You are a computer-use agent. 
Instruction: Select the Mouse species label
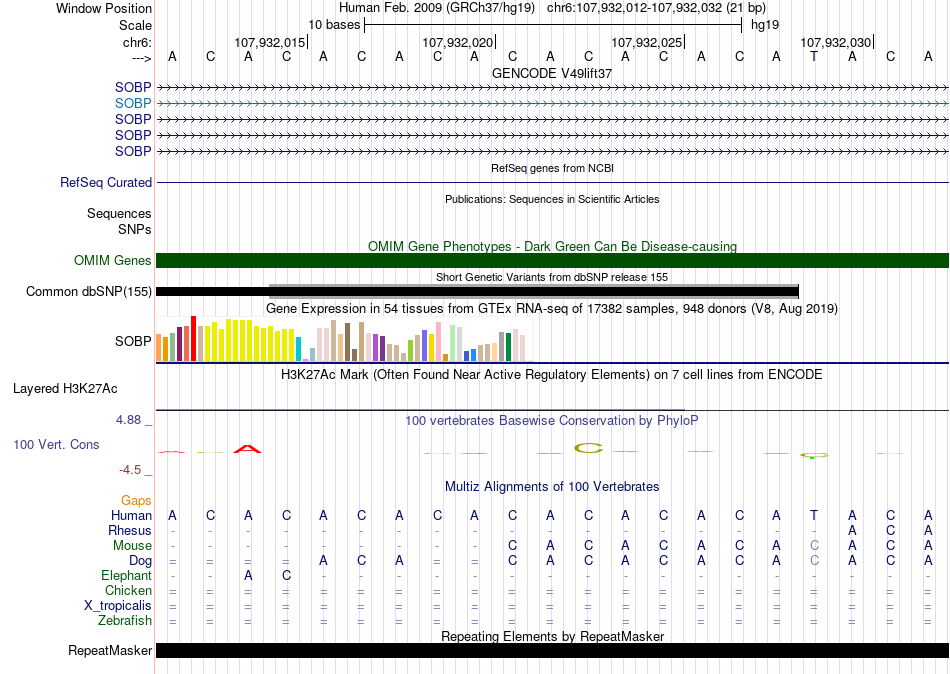(132, 546)
